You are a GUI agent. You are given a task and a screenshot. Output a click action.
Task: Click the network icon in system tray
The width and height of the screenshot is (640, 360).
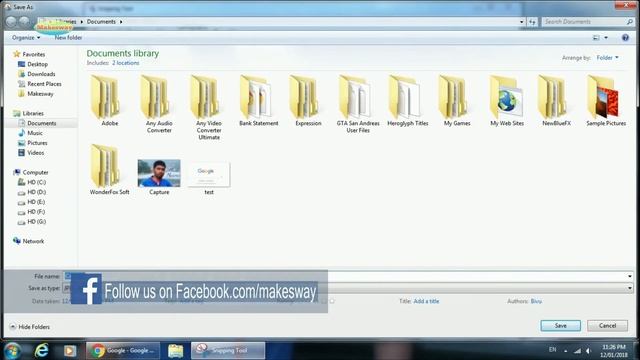click(x=577, y=351)
